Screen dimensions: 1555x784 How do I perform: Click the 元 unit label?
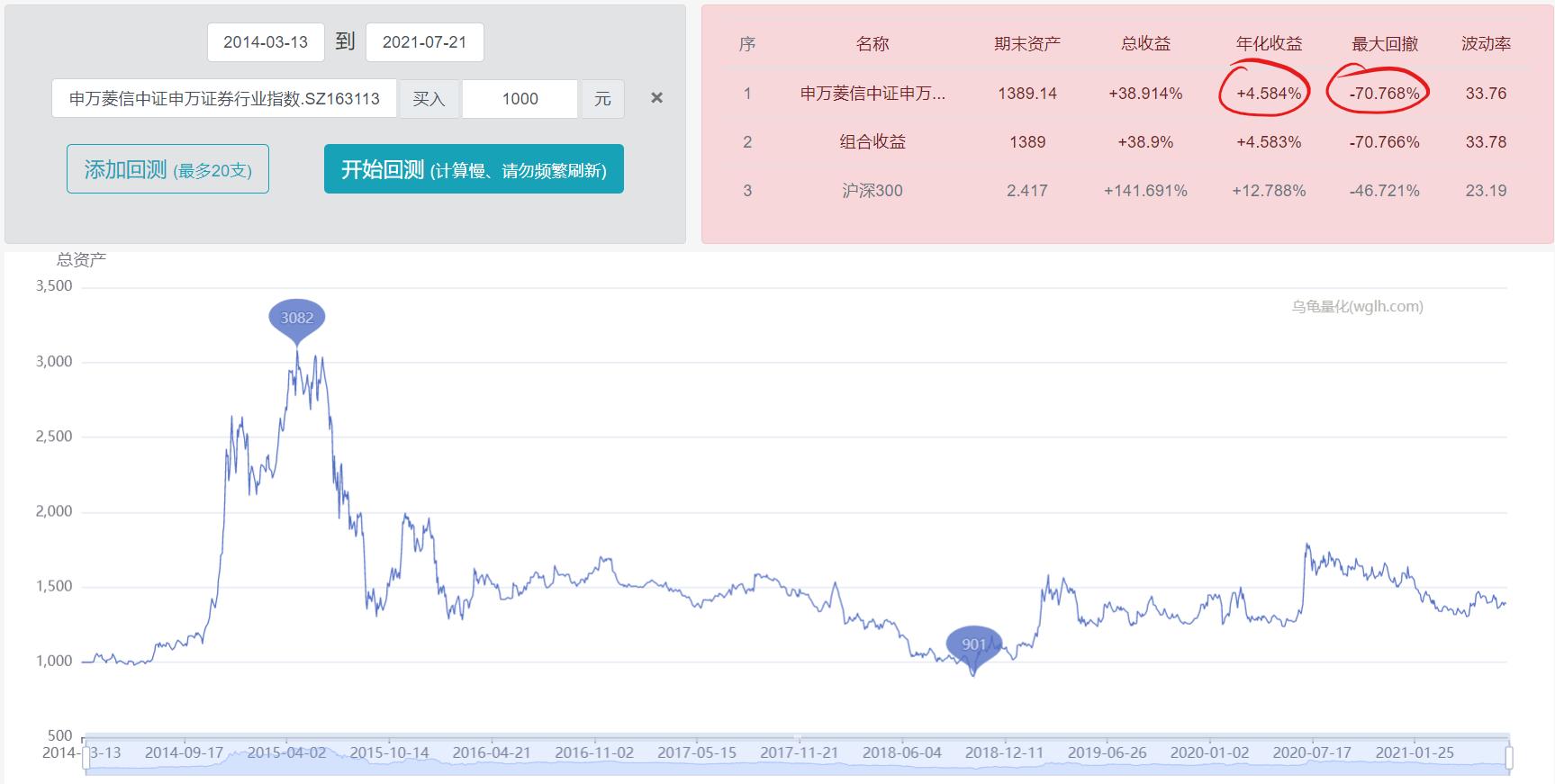[x=602, y=99]
